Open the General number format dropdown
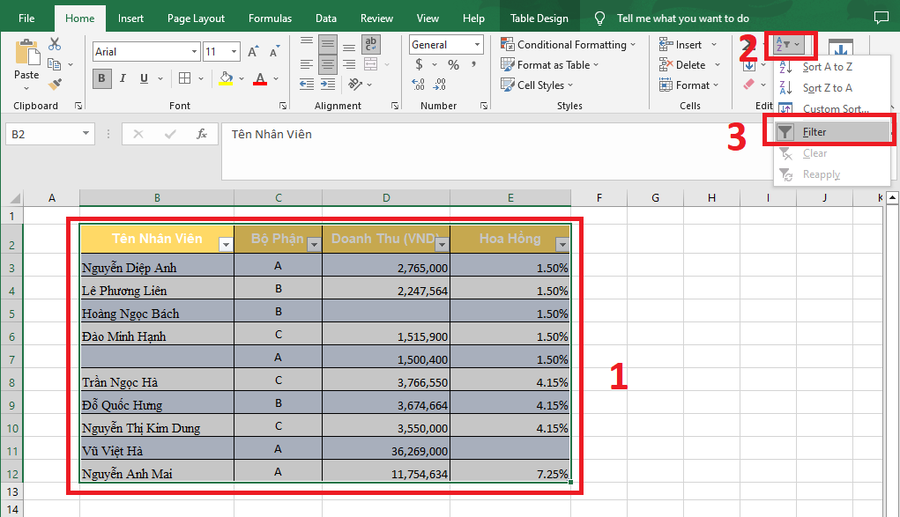The width and height of the screenshot is (900, 517). tap(476, 44)
